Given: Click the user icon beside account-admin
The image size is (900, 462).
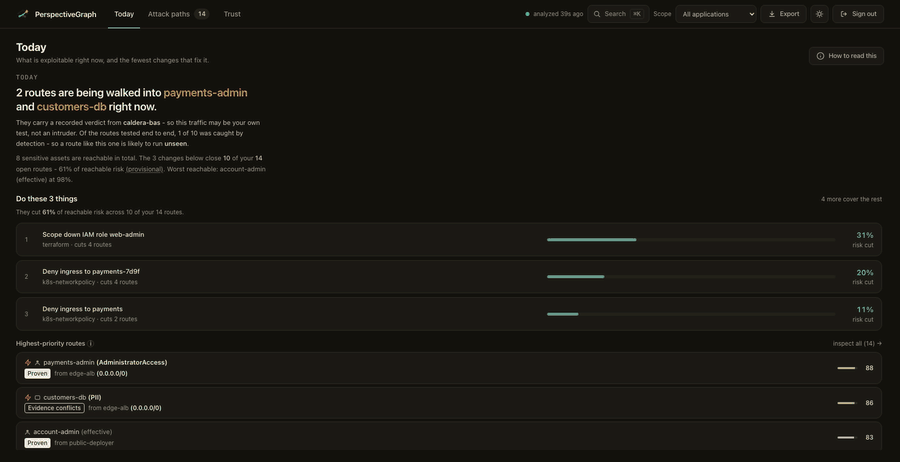Looking at the screenshot, I should point(28,432).
